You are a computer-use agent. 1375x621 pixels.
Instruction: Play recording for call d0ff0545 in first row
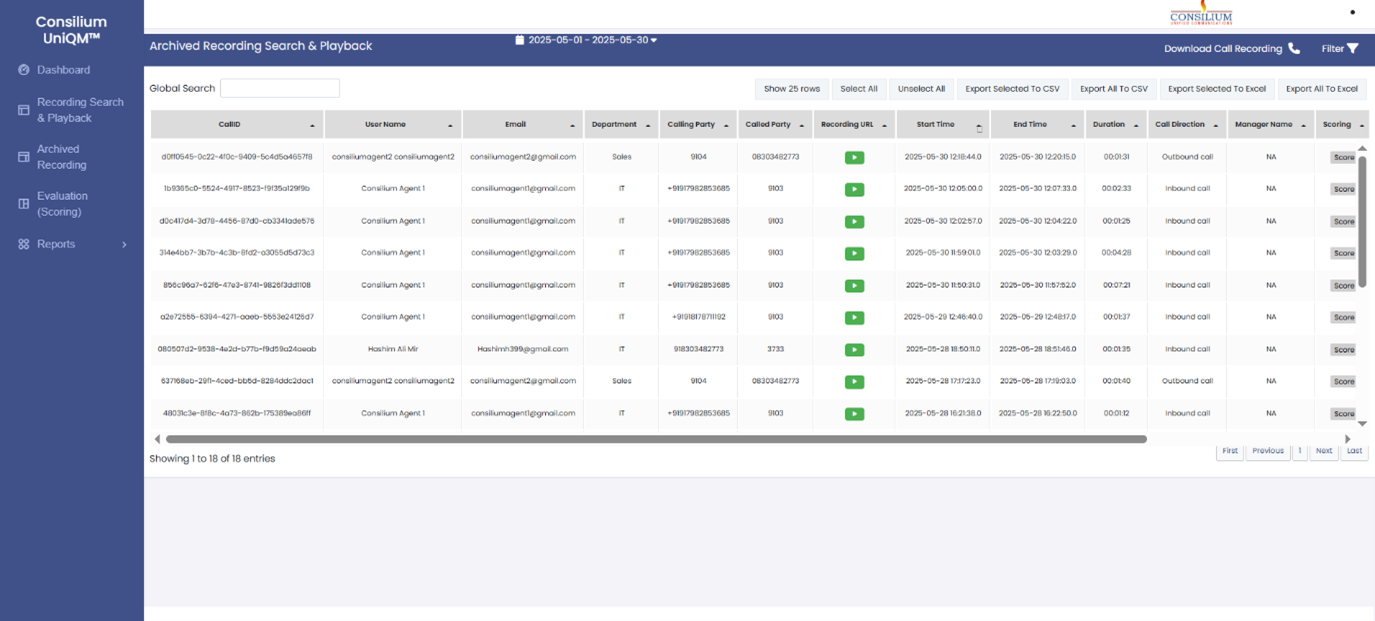854,157
